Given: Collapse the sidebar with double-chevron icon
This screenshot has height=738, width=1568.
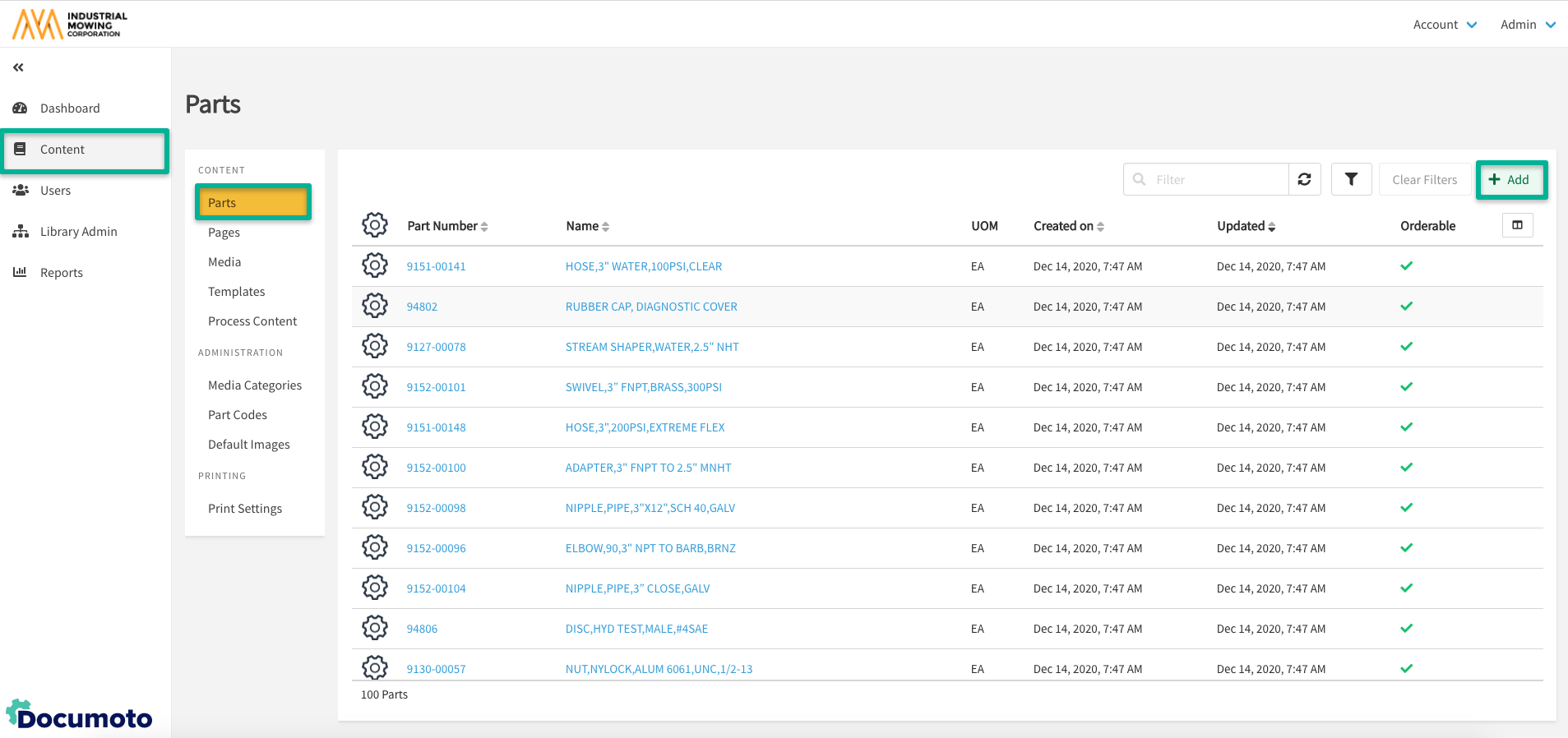Looking at the screenshot, I should [x=18, y=67].
